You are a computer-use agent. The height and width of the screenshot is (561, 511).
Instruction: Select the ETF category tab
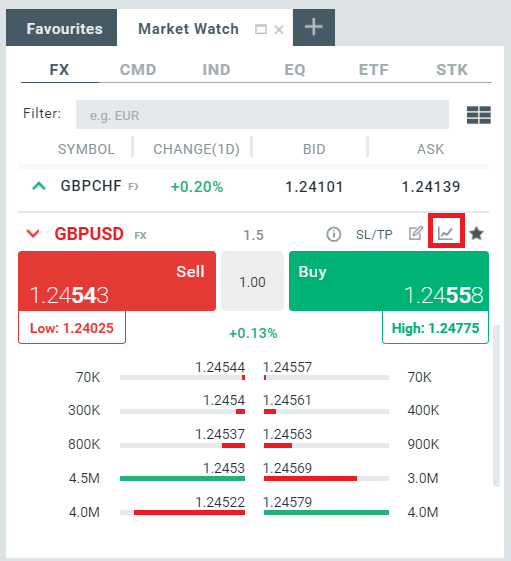pyautogui.click(x=373, y=70)
